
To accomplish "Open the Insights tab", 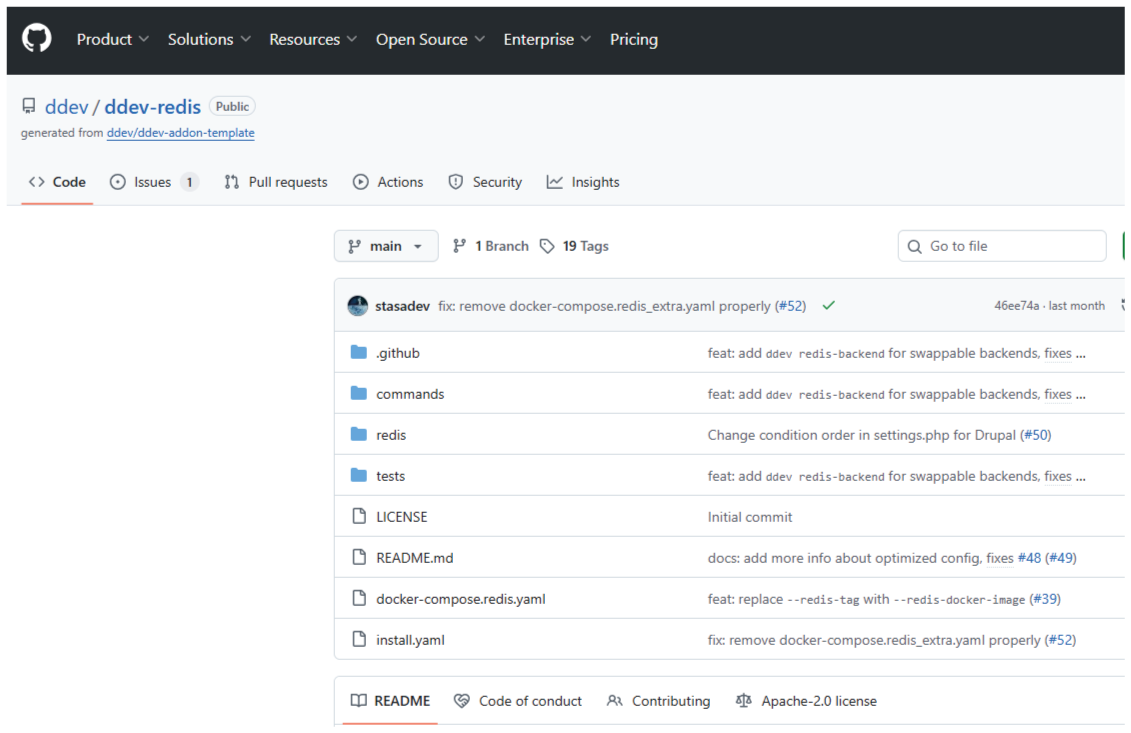I will point(583,183).
